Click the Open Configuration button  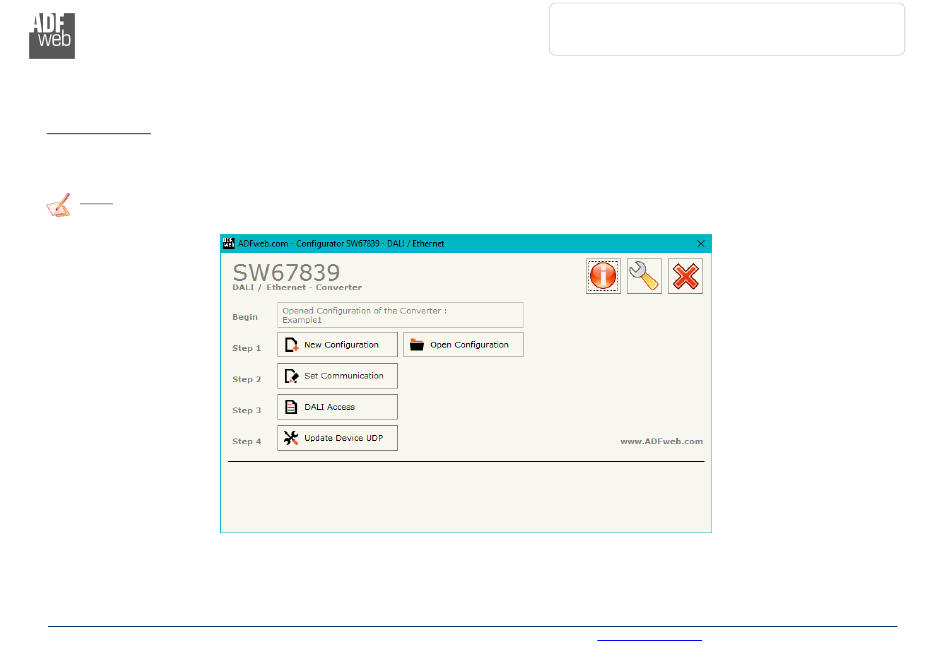point(463,345)
